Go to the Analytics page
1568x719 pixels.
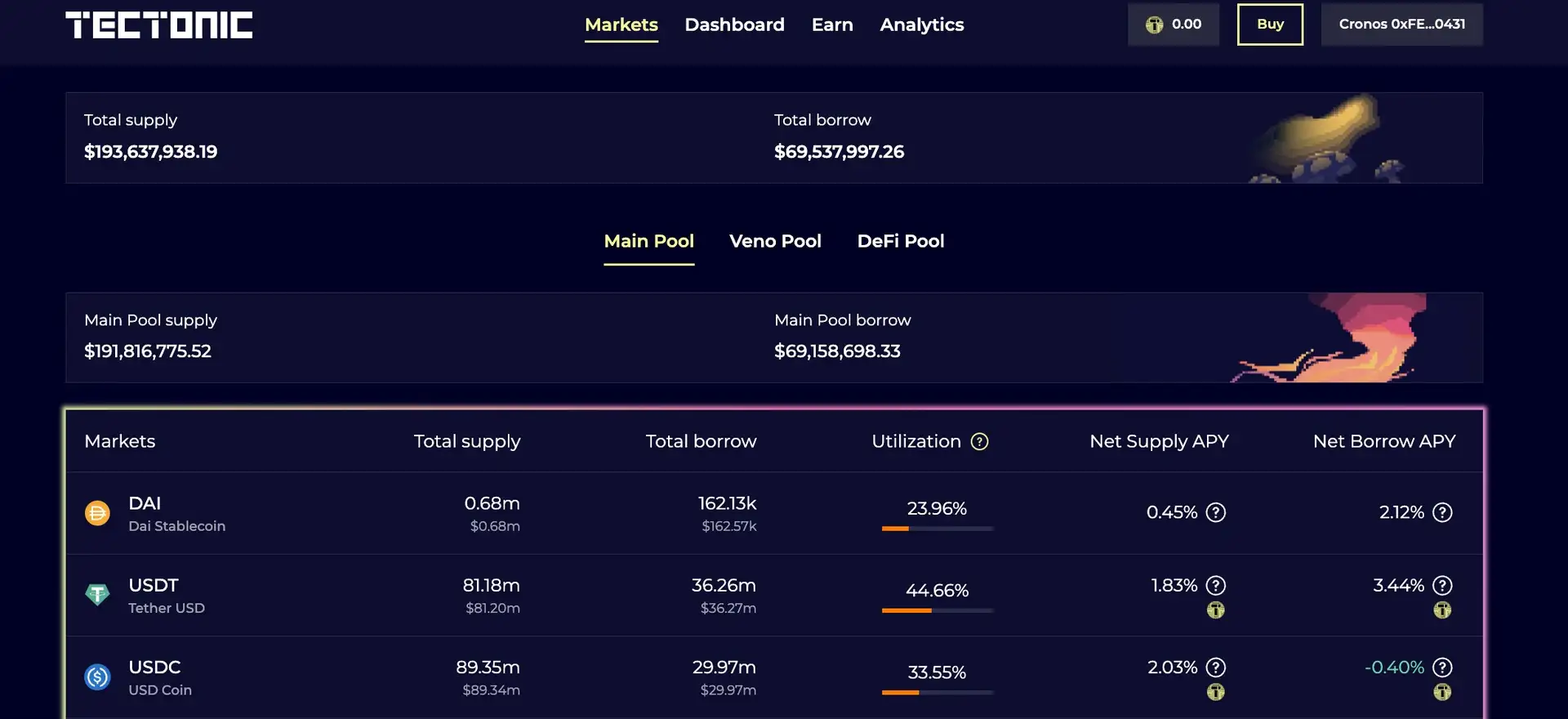pyautogui.click(x=921, y=25)
